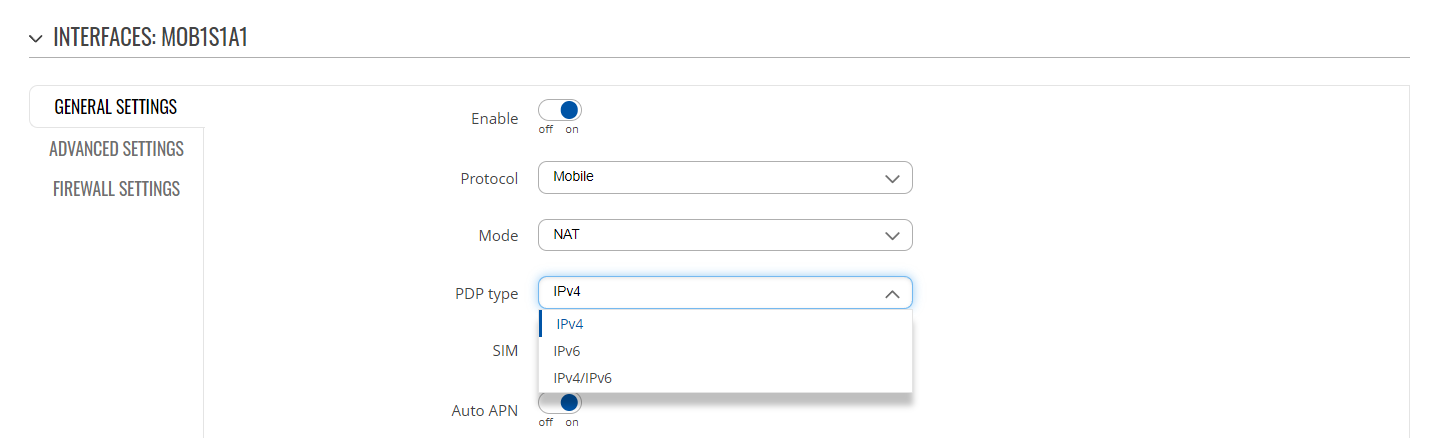Click the Protocol field label
Screen dimensions: 1441x438
[x=489, y=178]
